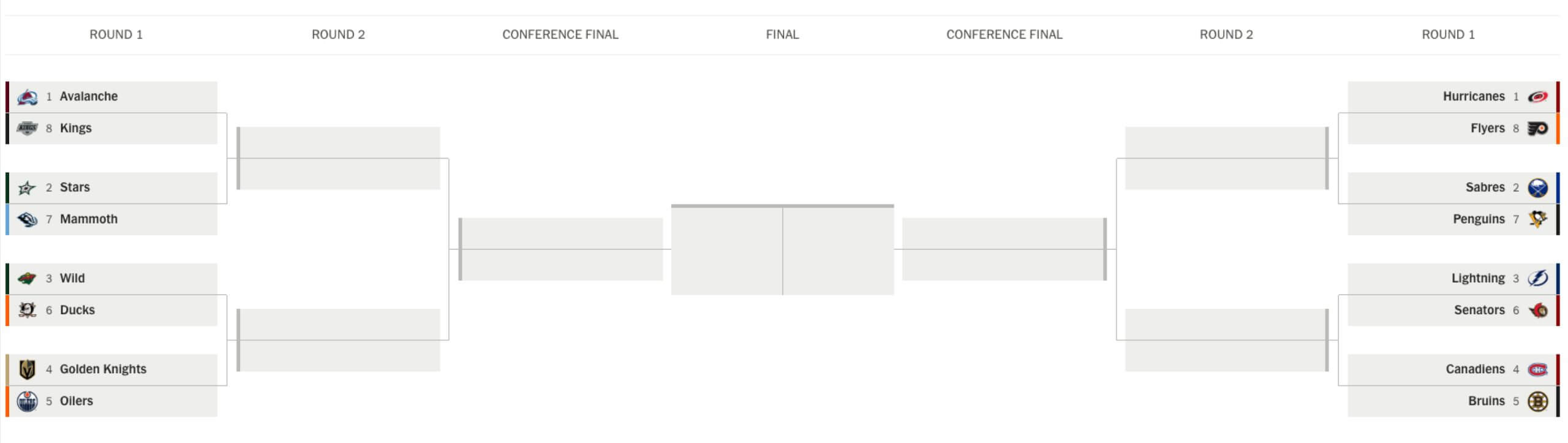
Task: Click the empty Final matchup box
Action: tap(782, 250)
